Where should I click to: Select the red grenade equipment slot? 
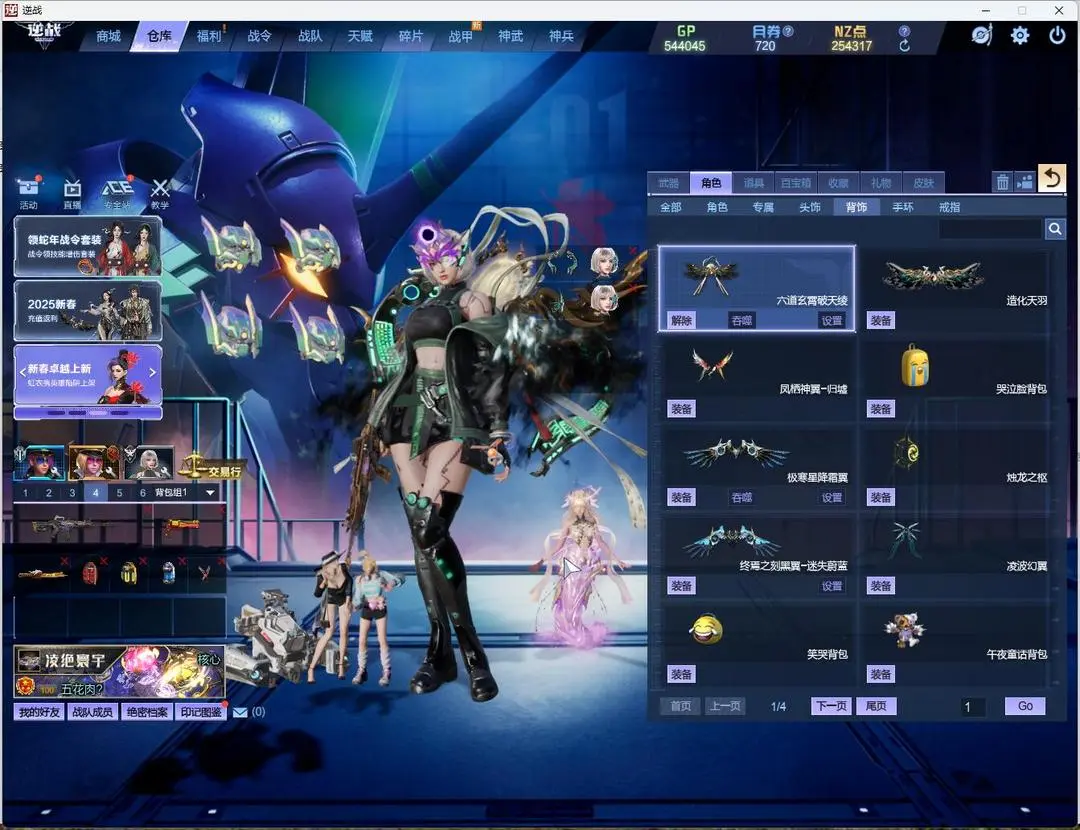[x=90, y=573]
